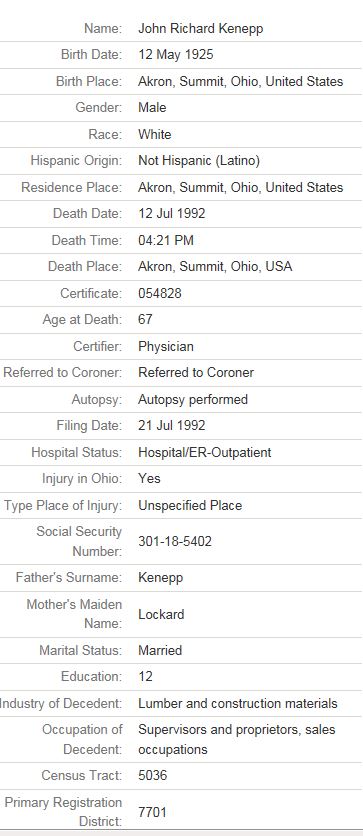Select Census Tract value 5036
Screen dimensions: 363x836
click(x=152, y=775)
